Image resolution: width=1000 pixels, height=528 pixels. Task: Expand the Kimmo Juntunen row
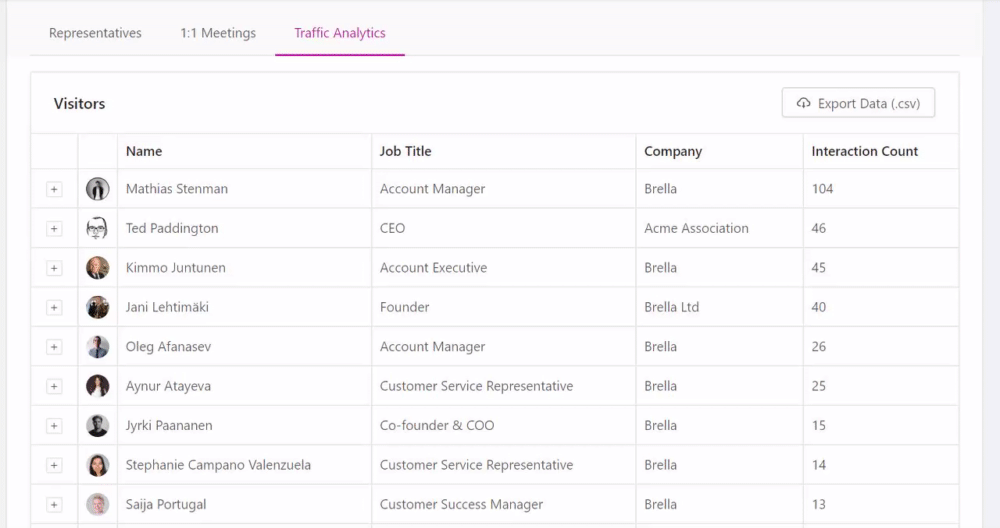pyautogui.click(x=54, y=268)
